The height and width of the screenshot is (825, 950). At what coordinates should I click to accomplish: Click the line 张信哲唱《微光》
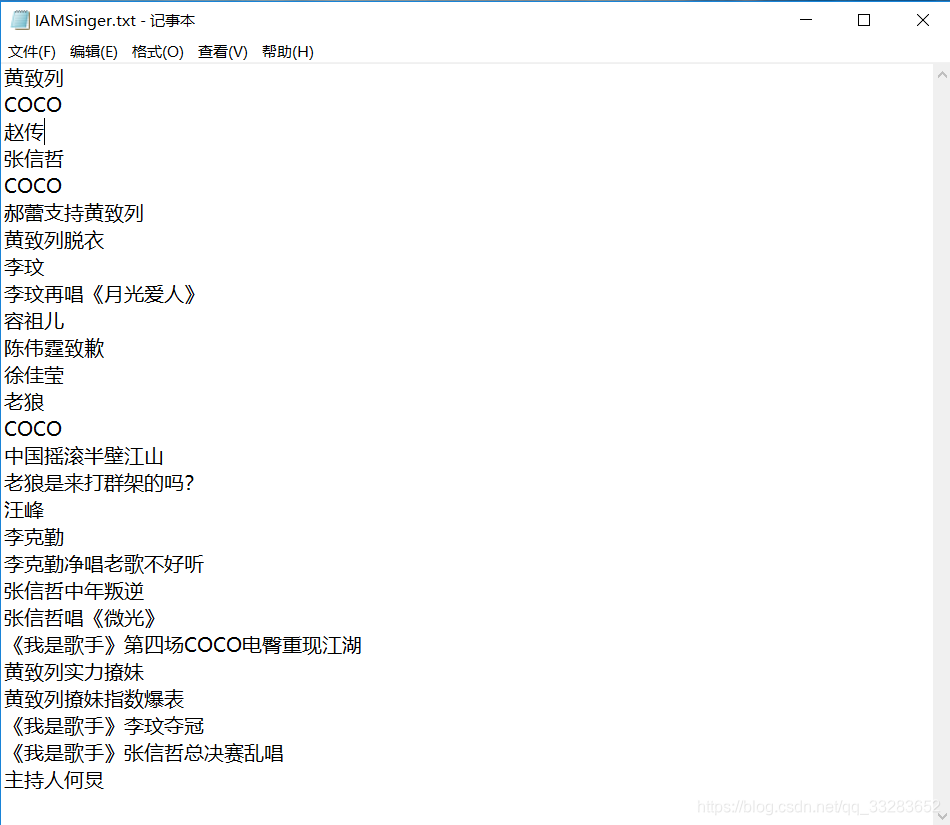tap(80, 618)
